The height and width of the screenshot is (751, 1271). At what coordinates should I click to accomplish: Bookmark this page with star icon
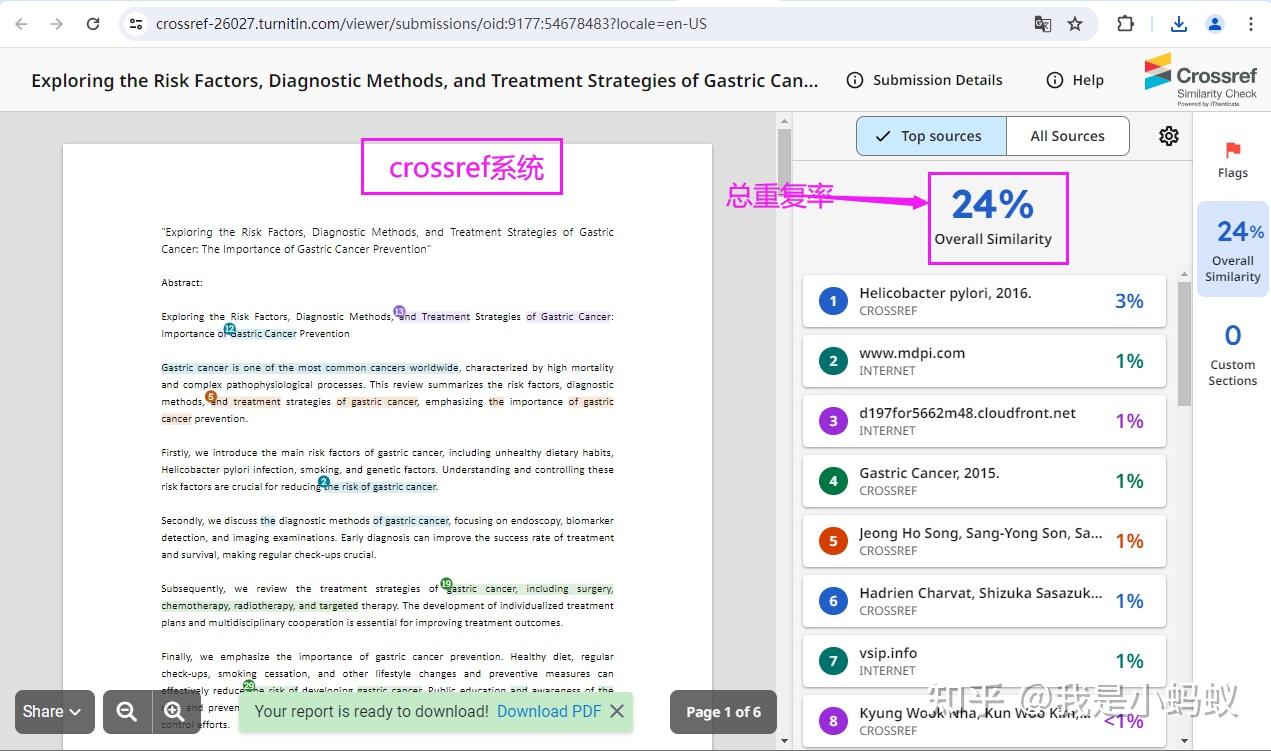(x=1075, y=24)
